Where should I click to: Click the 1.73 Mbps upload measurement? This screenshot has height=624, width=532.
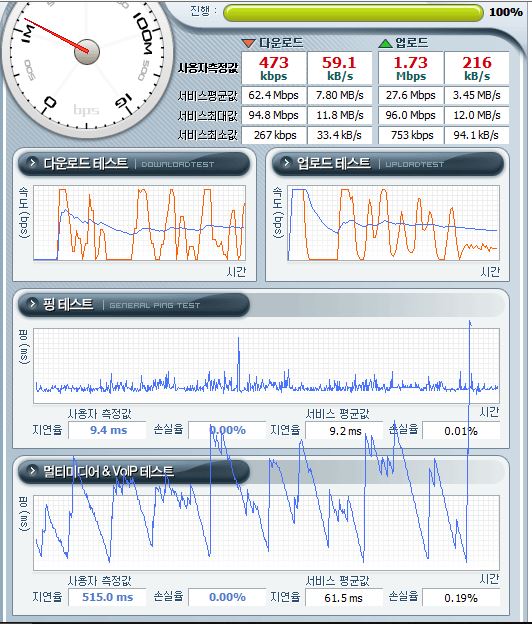[x=411, y=68]
